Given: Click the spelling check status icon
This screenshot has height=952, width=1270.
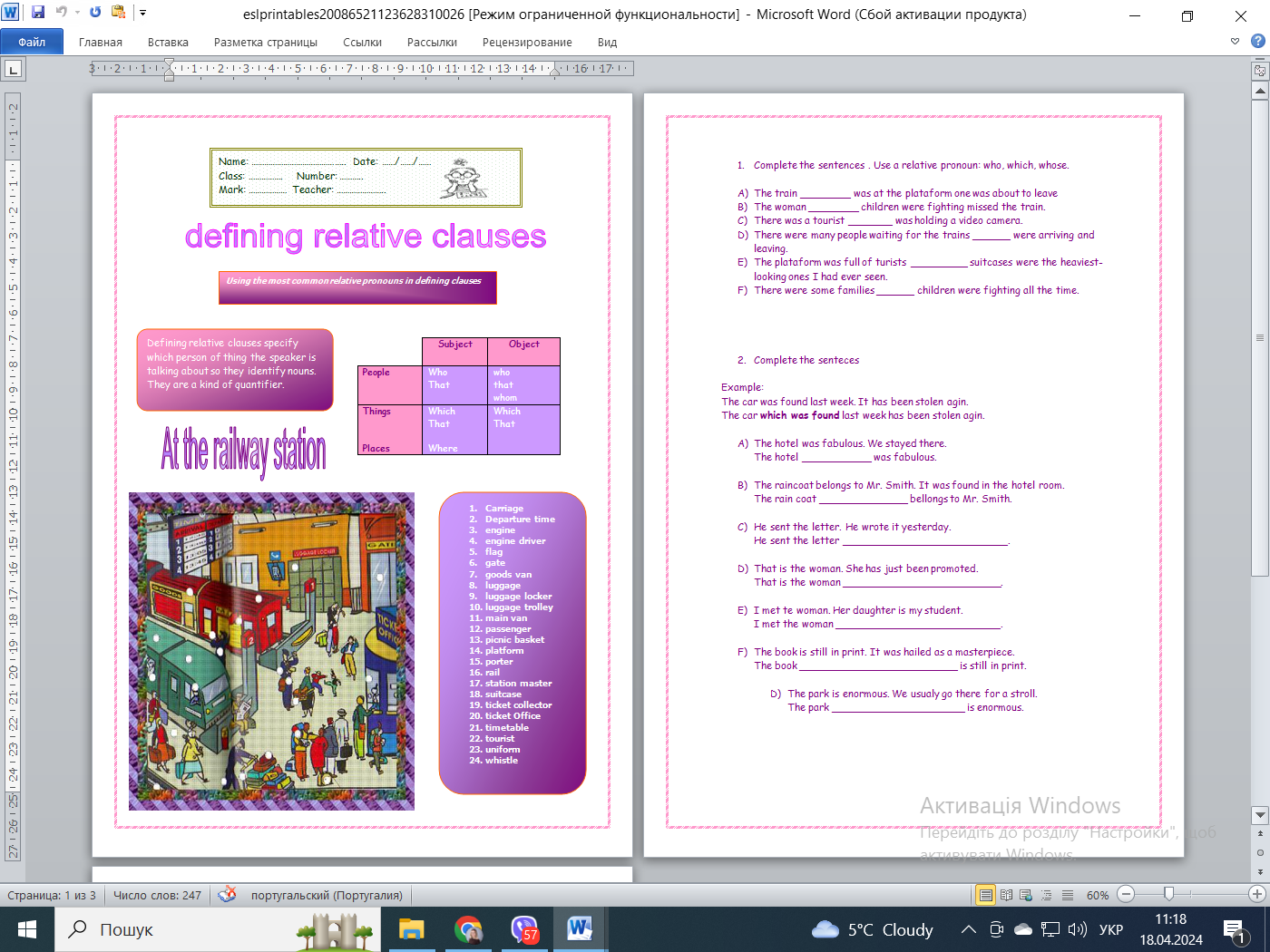Looking at the screenshot, I should [x=228, y=894].
